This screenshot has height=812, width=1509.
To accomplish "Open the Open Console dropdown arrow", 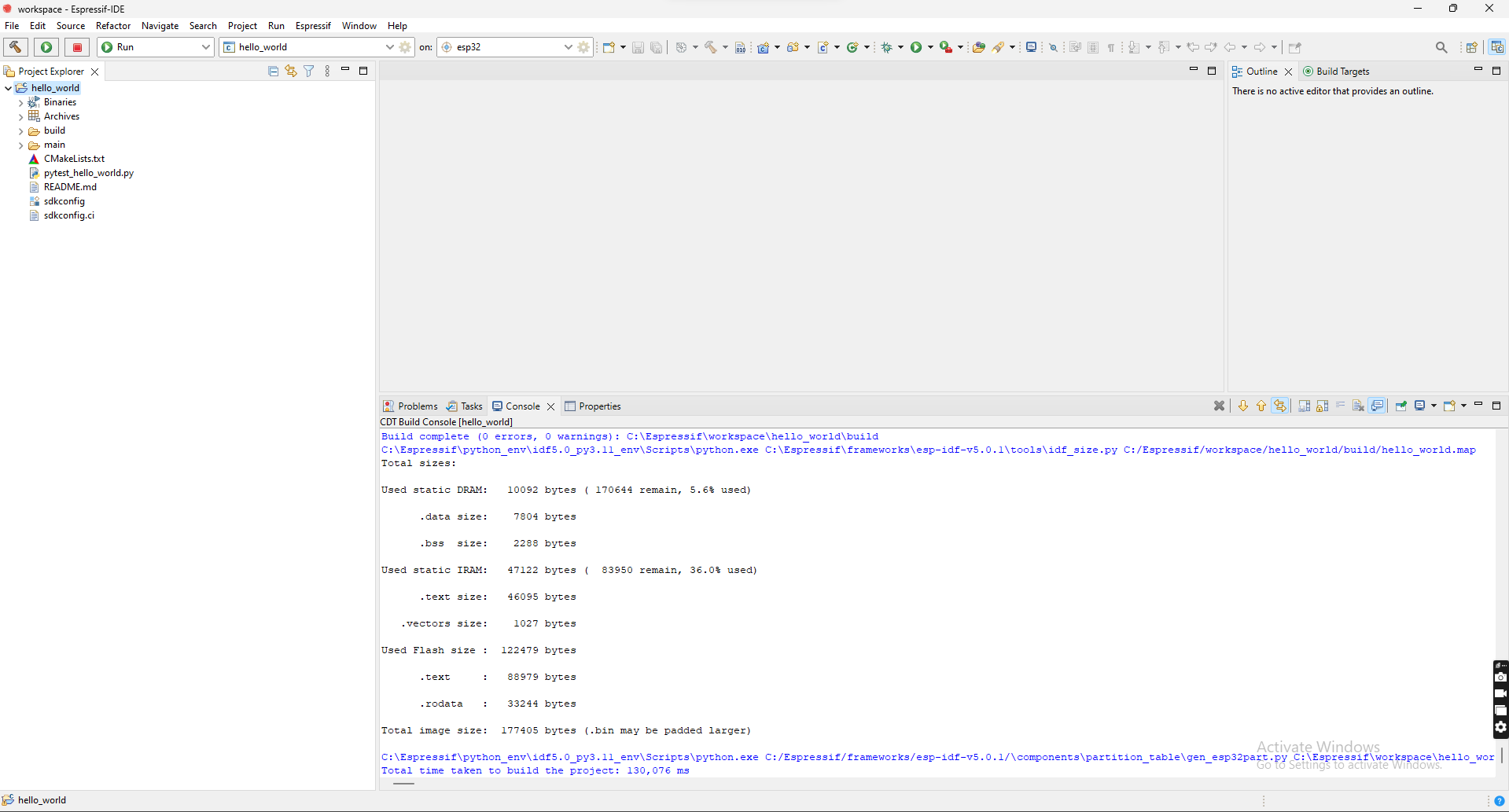I will [1463, 406].
